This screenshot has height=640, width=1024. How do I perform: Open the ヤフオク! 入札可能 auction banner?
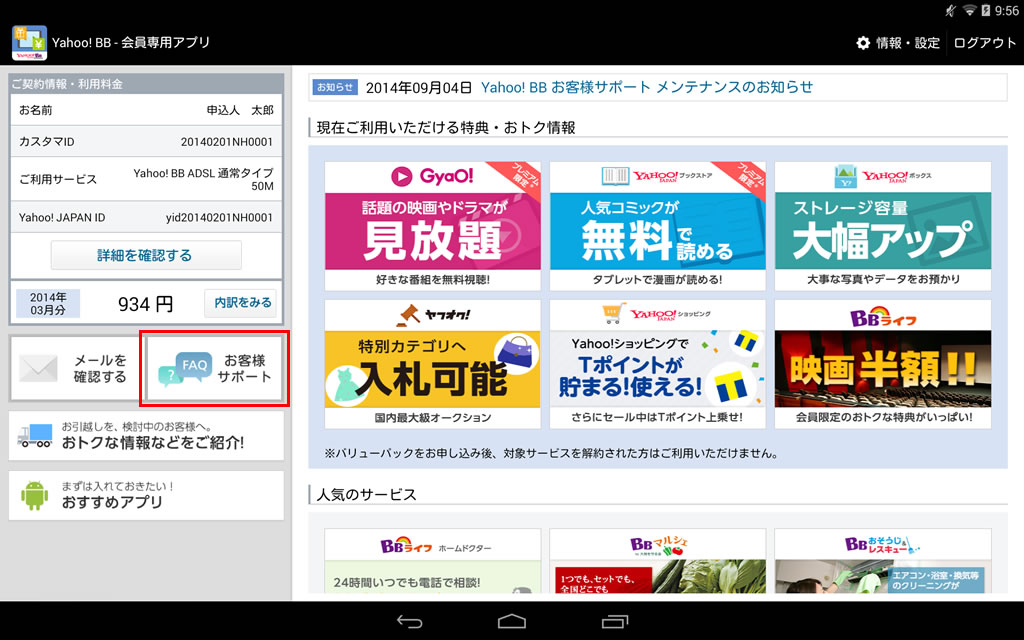coord(432,364)
